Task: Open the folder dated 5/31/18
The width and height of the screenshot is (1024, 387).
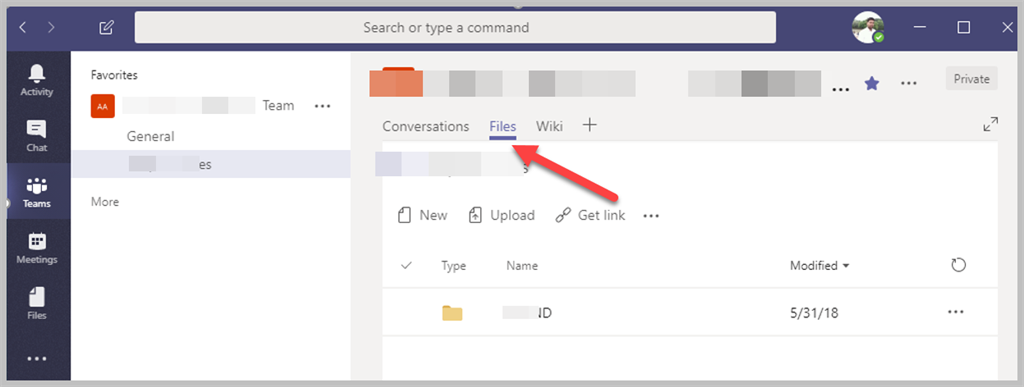Action: click(x=527, y=313)
